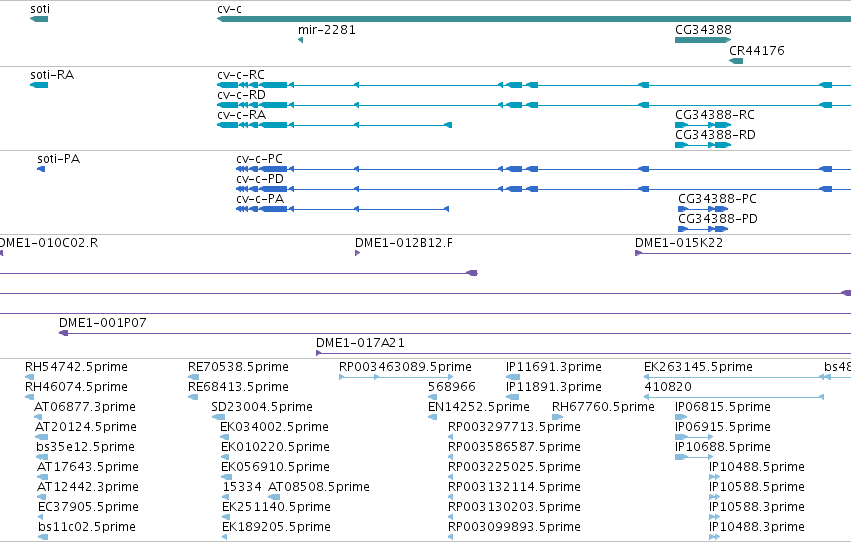Select the RP003132114.5prime EST label

pos(514,488)
